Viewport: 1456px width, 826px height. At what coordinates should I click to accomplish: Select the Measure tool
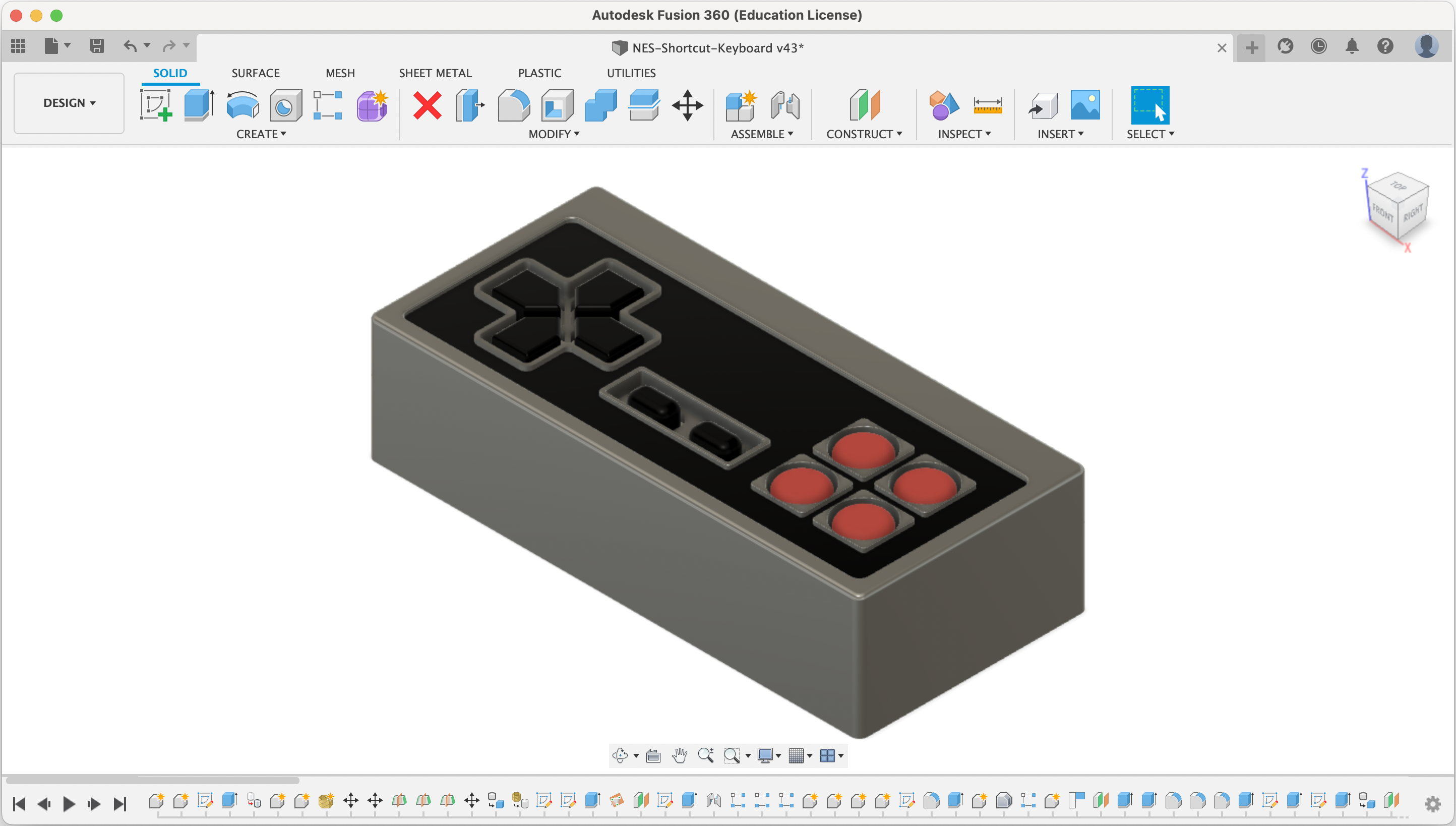pos(988,105)
